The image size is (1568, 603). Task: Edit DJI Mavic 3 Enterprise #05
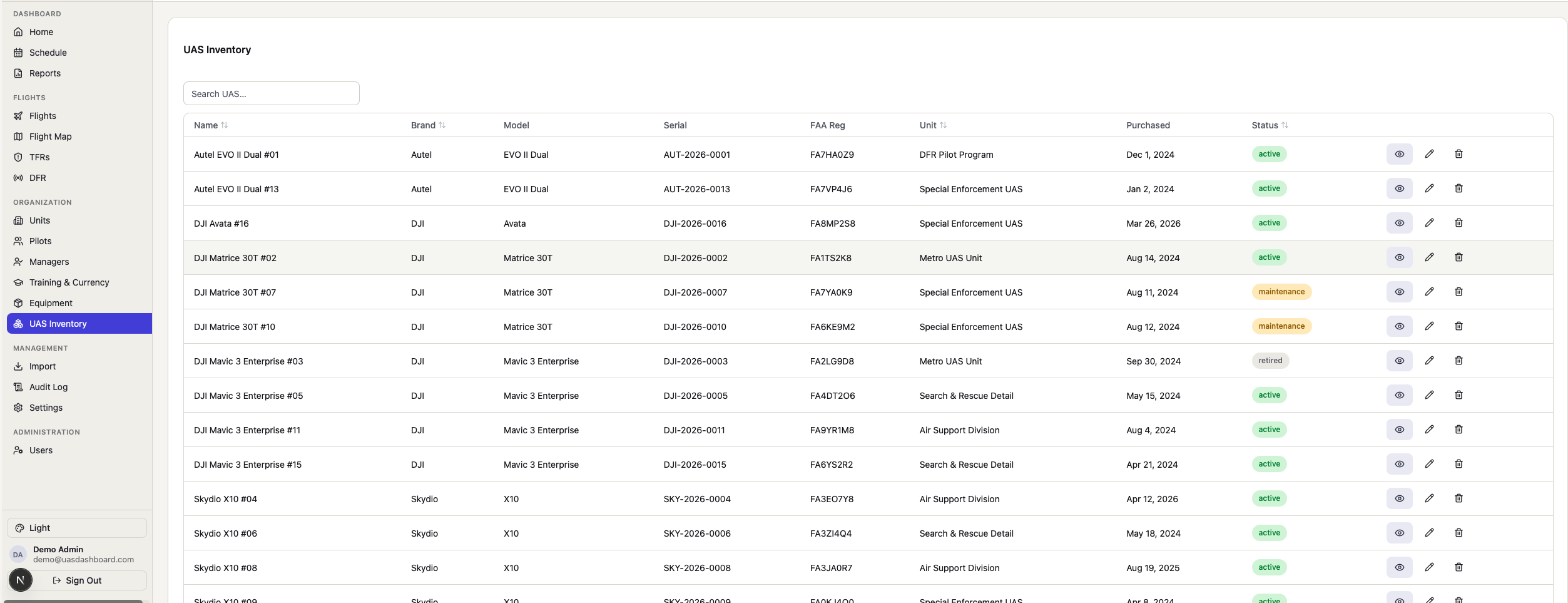click(x=1429, y=395)
